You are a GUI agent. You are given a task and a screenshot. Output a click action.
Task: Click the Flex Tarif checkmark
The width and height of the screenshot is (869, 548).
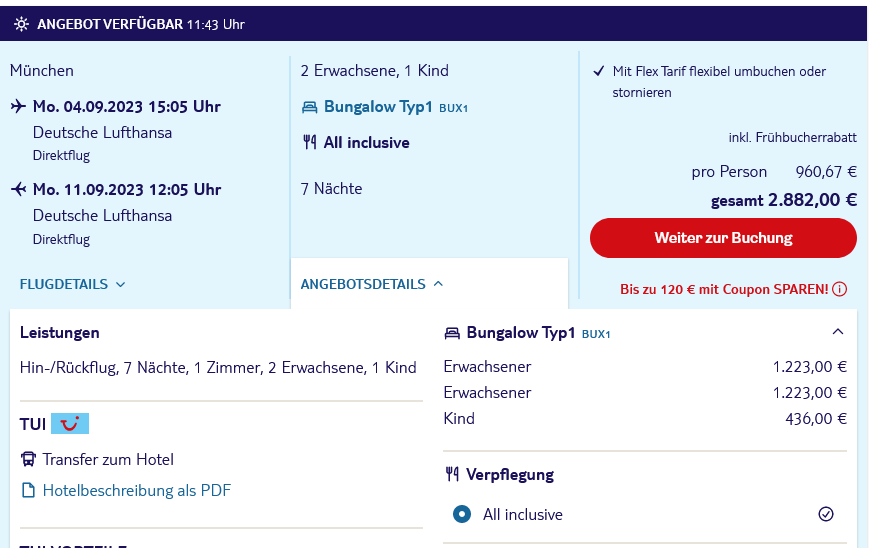pos(599,71)
